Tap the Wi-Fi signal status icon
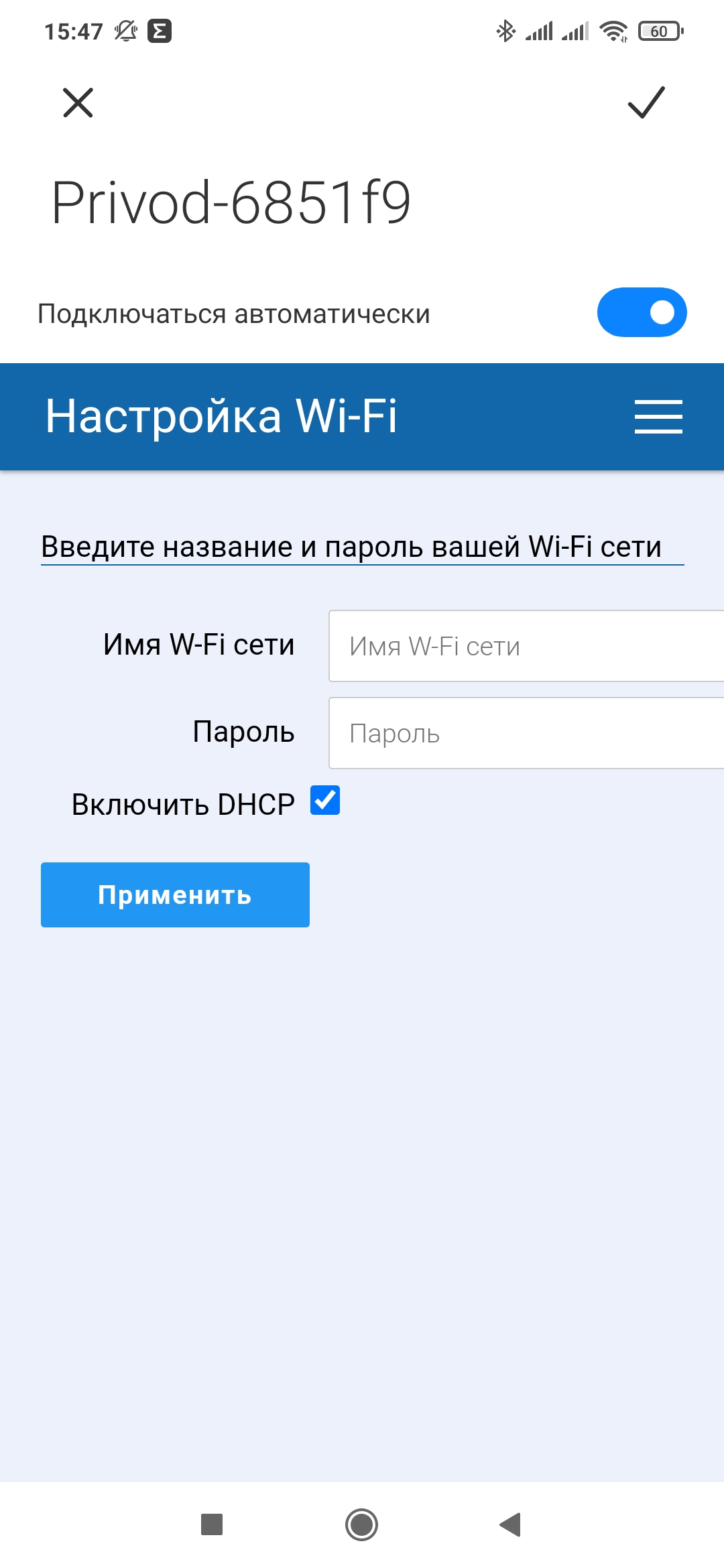Screen dimensions: 724x1568 (x=613, y=31)
